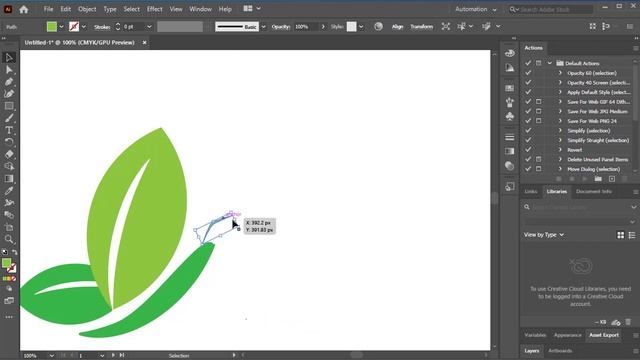Click the Align button
The height and width of the screenshot is (360, 640).
[x=397, y=27]
